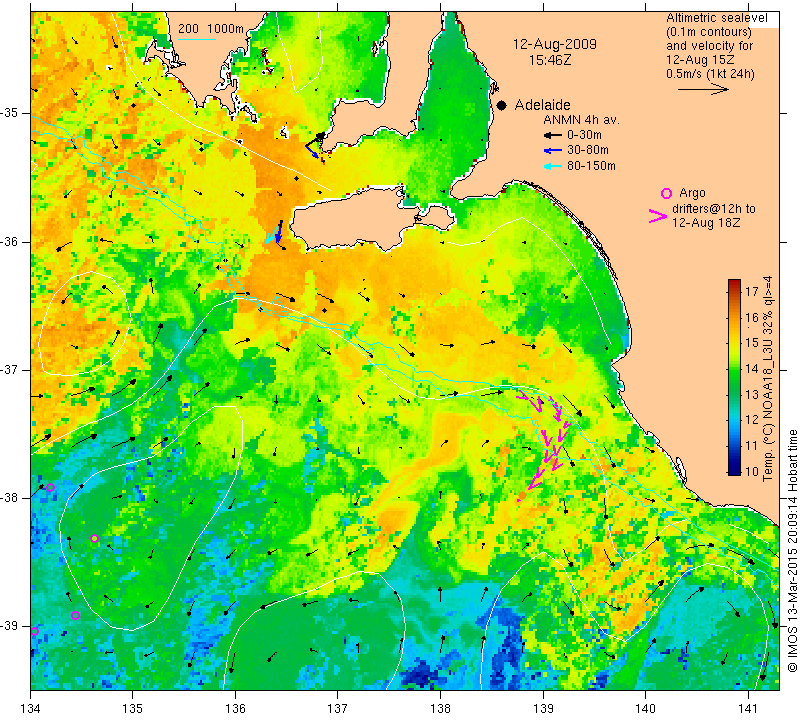Click the blue 30-80m arrow legend symbol

[x=553, y=151]
